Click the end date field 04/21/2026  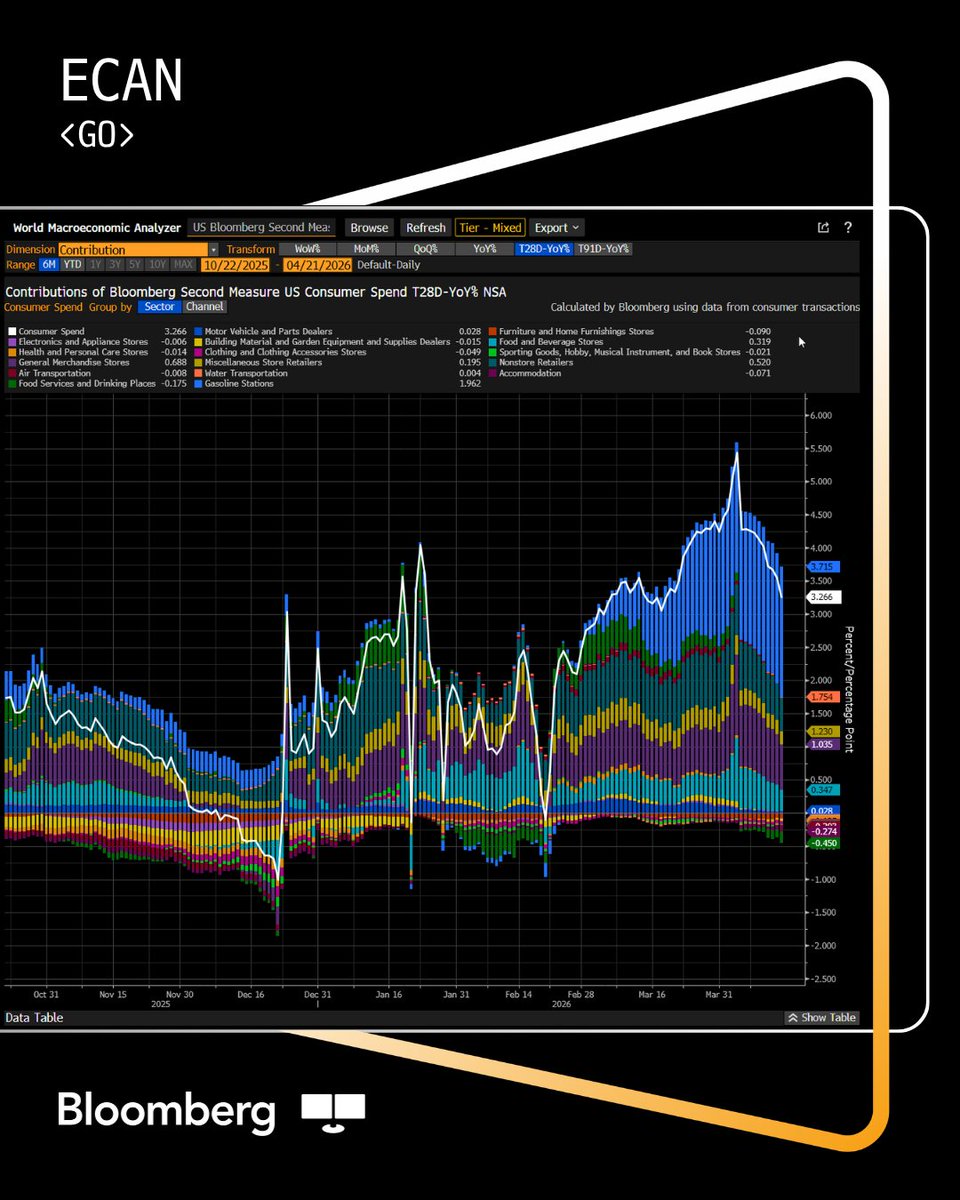click(x=319, y=265)
